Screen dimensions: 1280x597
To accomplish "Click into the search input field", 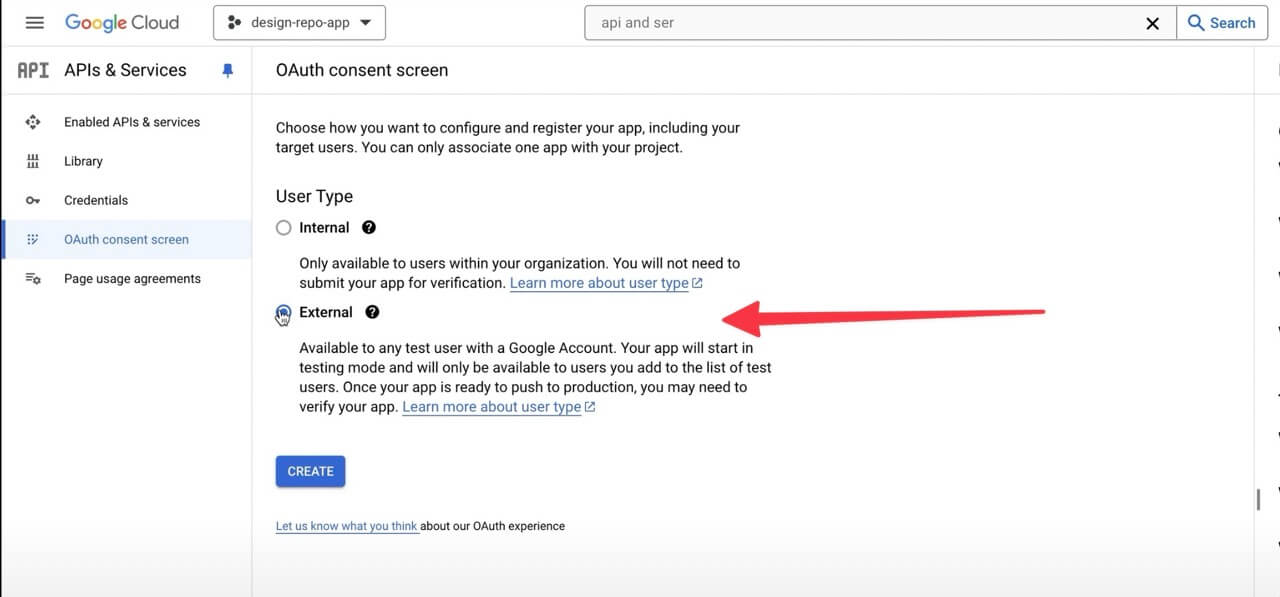I will [860, 23].
